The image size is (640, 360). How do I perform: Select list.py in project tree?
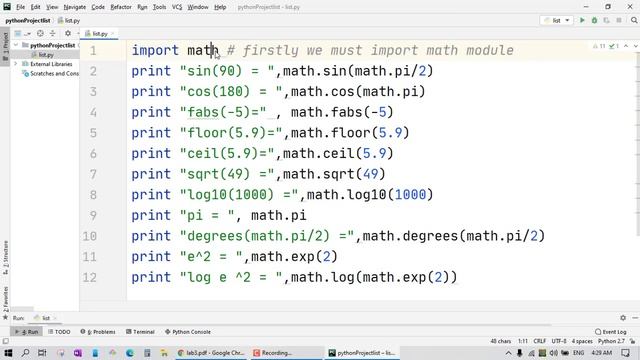click(x=46, y=55)
